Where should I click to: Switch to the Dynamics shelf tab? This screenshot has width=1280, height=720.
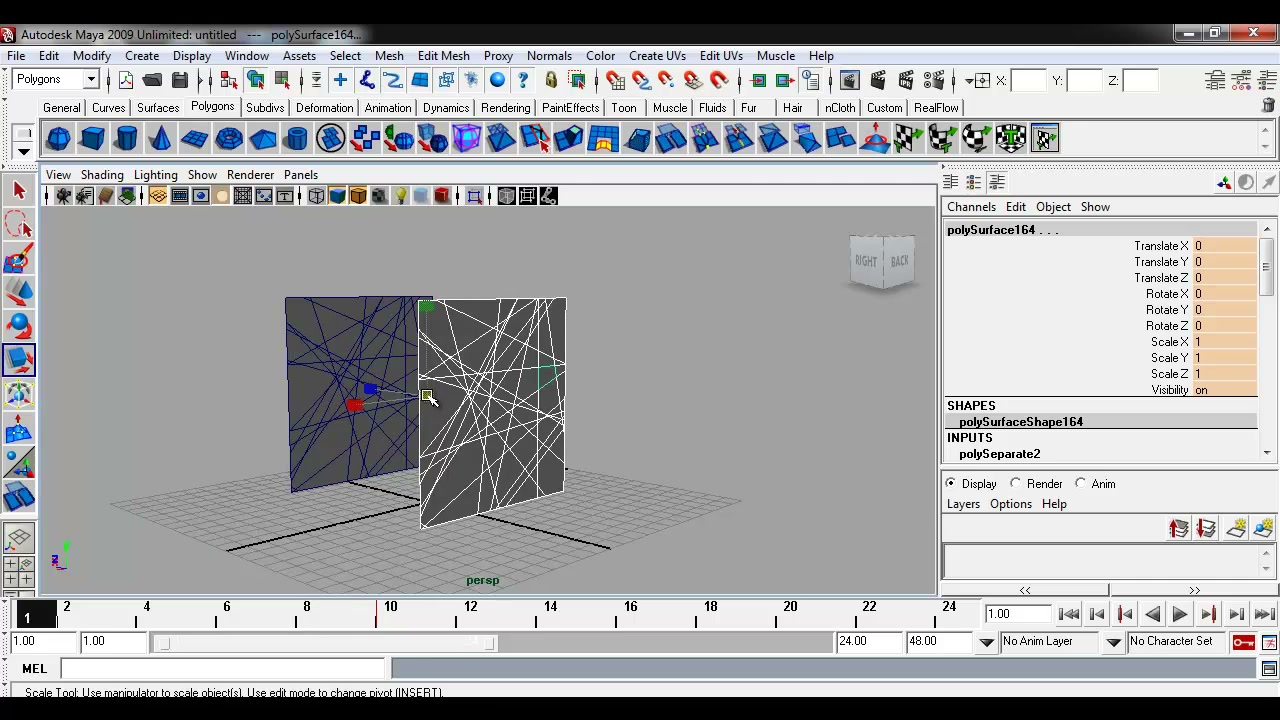446,108
